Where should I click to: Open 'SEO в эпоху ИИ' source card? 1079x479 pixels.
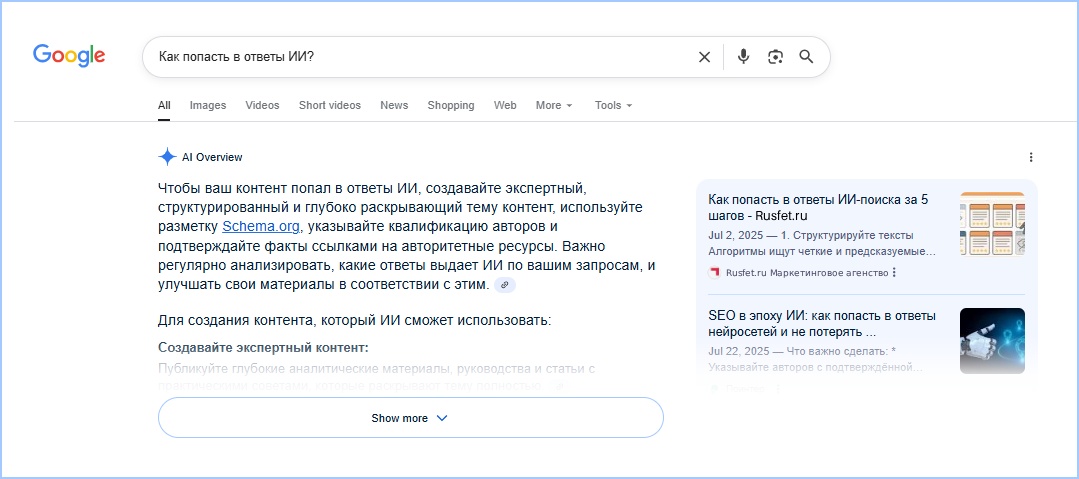coord(822,323)
